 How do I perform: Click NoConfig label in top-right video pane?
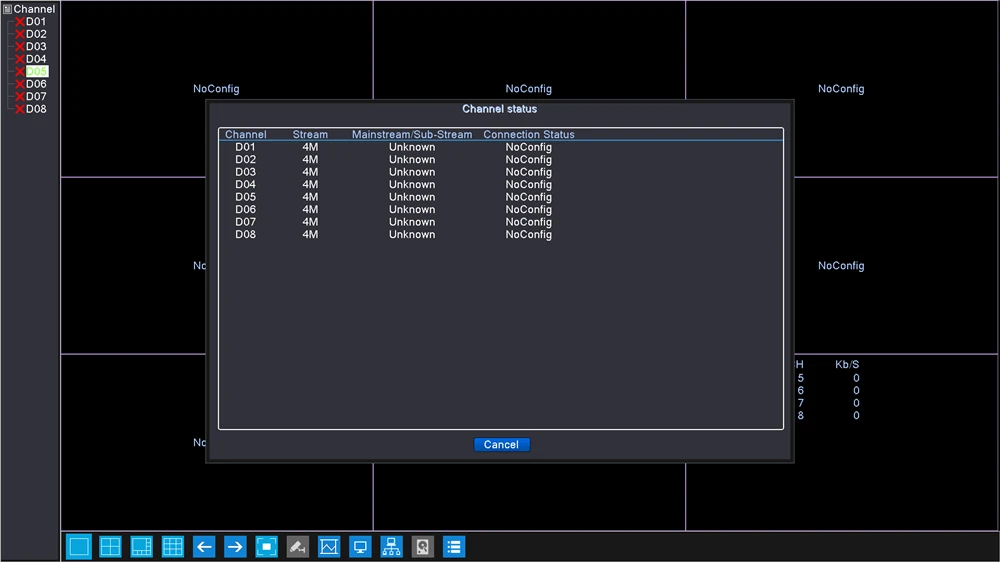[841, 89]
